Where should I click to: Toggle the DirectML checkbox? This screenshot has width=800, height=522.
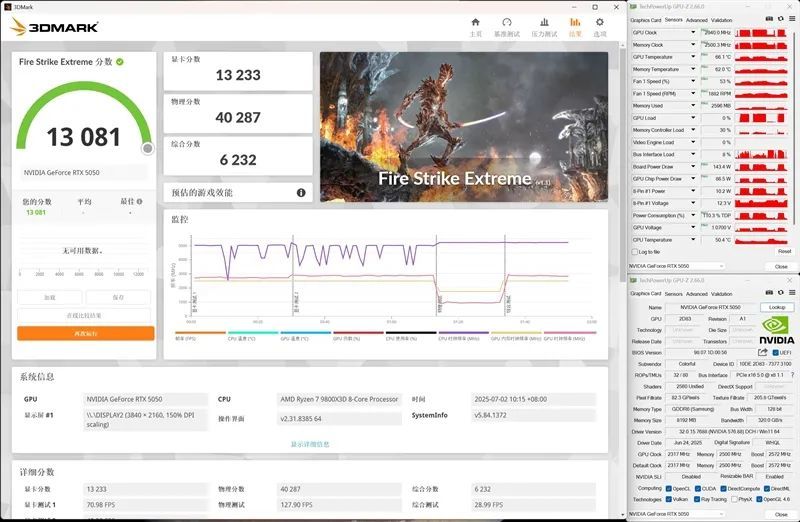766,488
